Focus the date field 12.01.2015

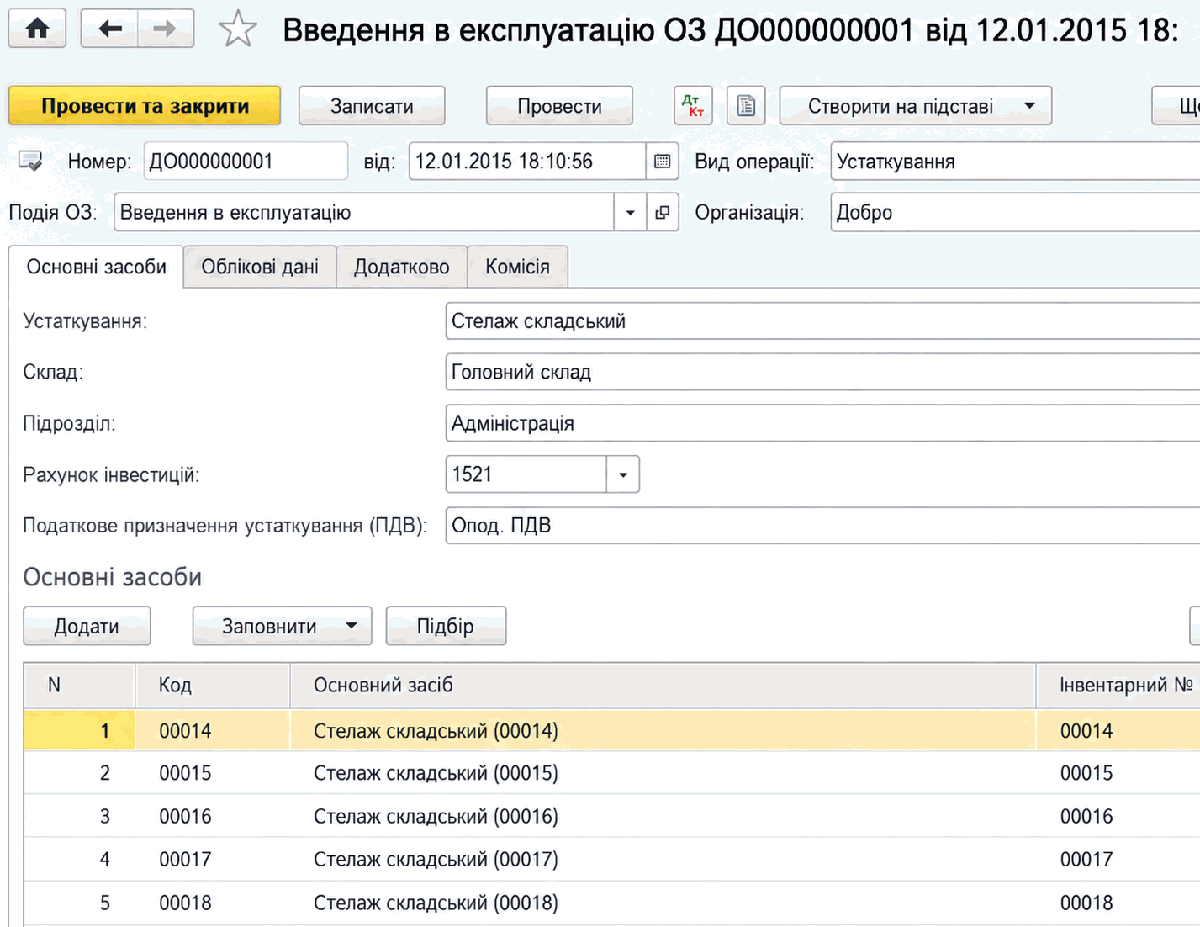tap(528, 160)
